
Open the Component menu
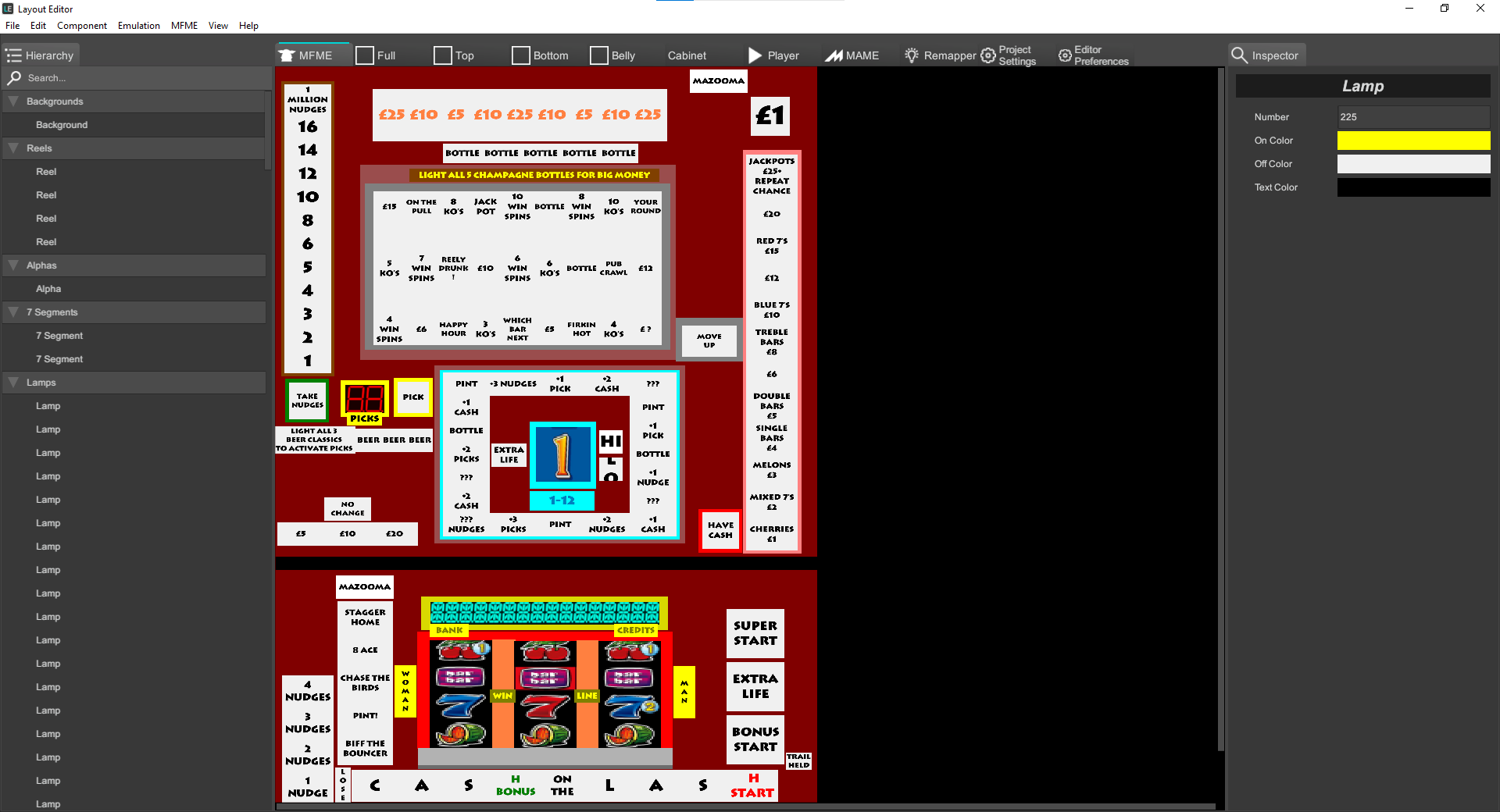82,26
